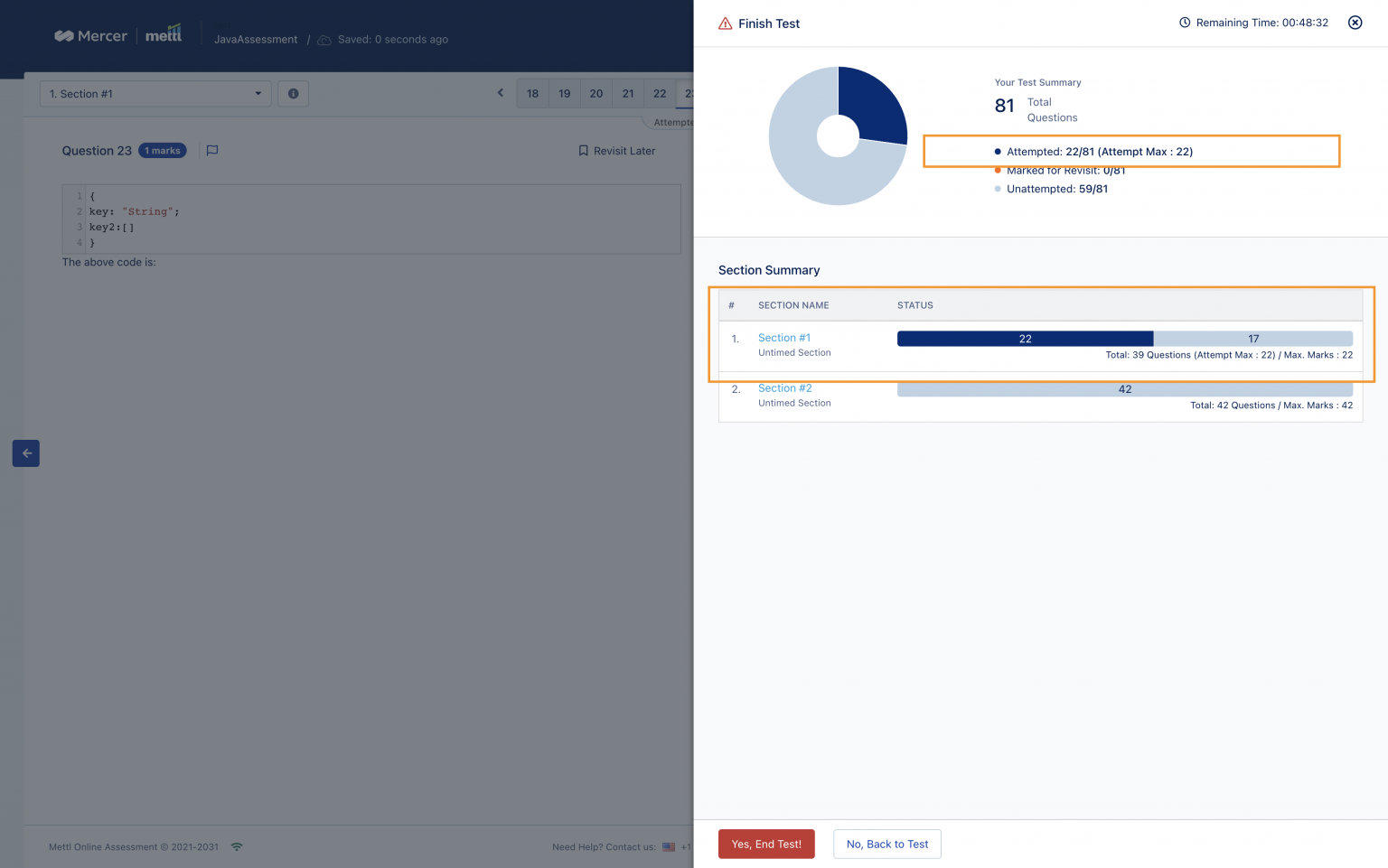The image size is (1388, 868).
Task: Click the clock icon beside Remaining Time
Action: point(1185,22)
